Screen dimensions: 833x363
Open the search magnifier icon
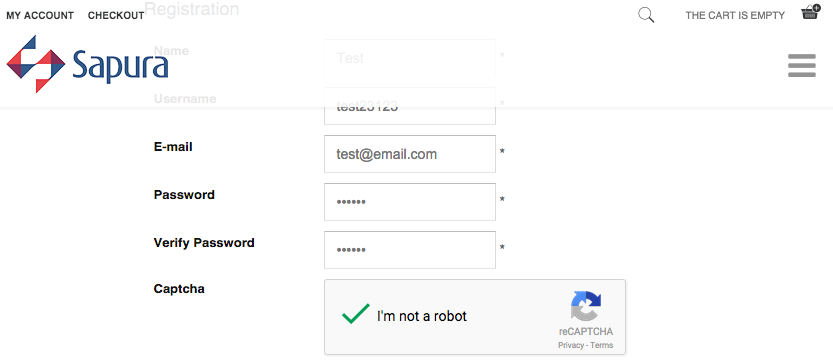click(646, 15)
